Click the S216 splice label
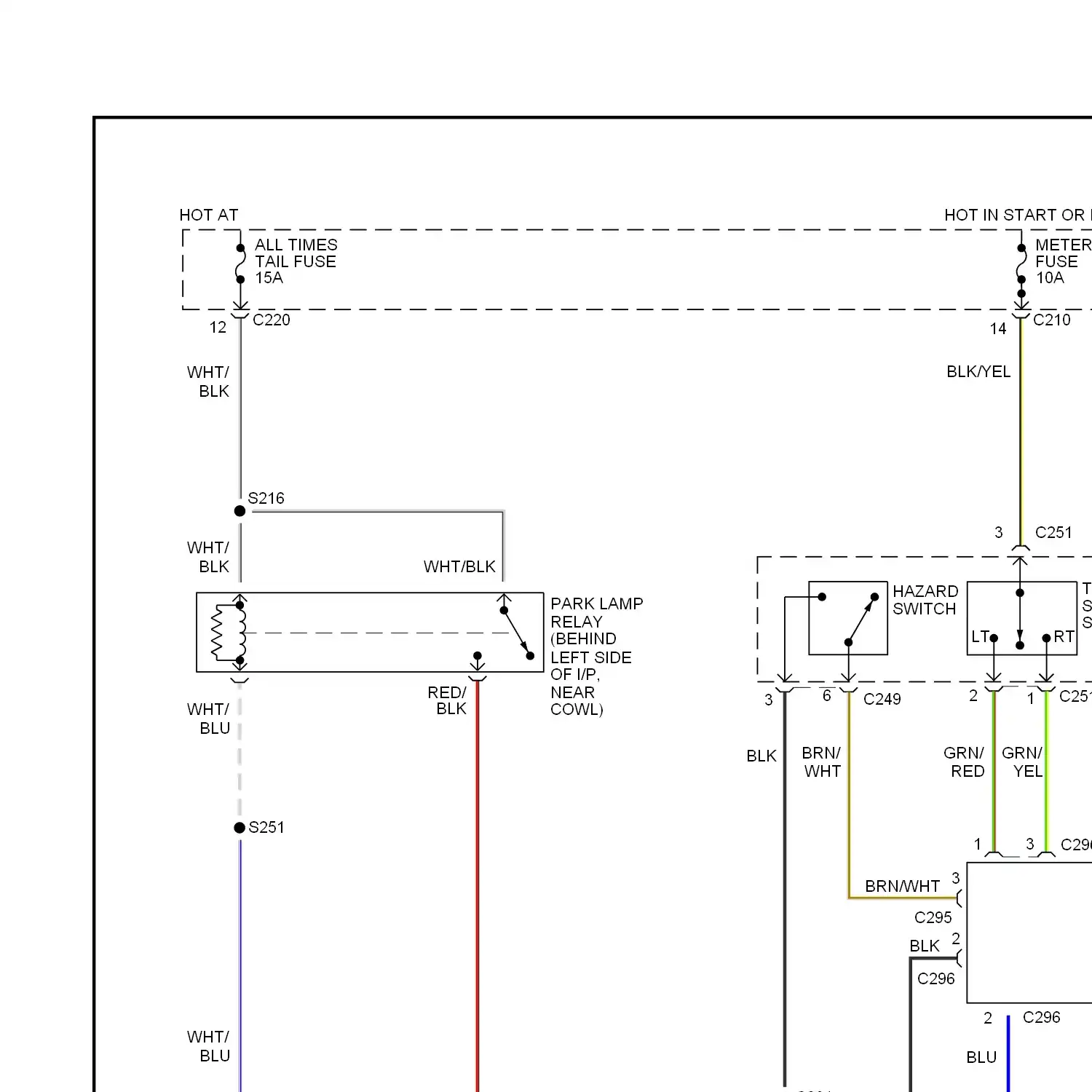The width and height of the screenshot is (1092, 1092). click(x=266, y=499)
